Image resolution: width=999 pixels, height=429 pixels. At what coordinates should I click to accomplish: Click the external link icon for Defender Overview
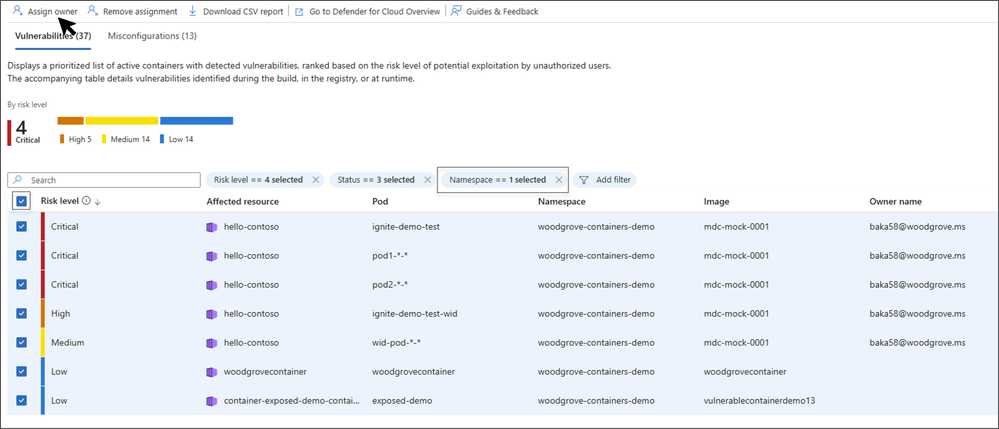coord(299,11)
